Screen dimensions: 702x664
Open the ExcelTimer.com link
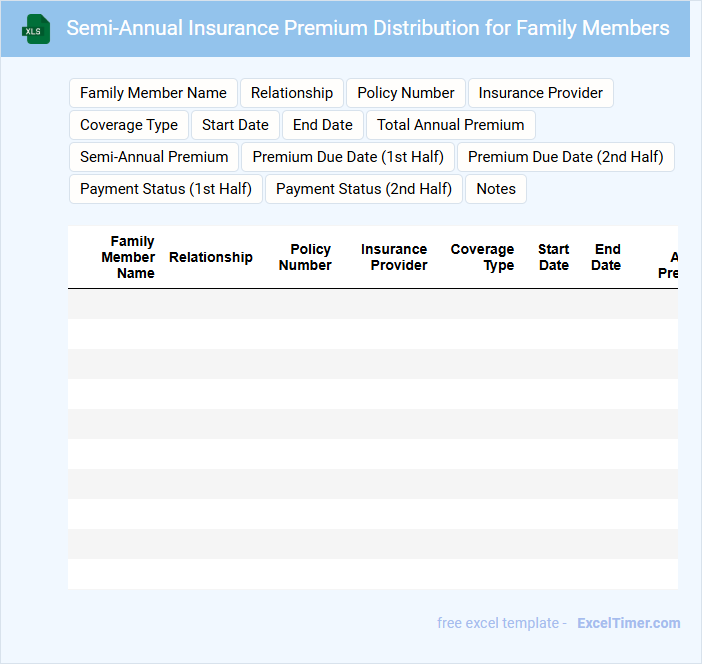(628, 623)
